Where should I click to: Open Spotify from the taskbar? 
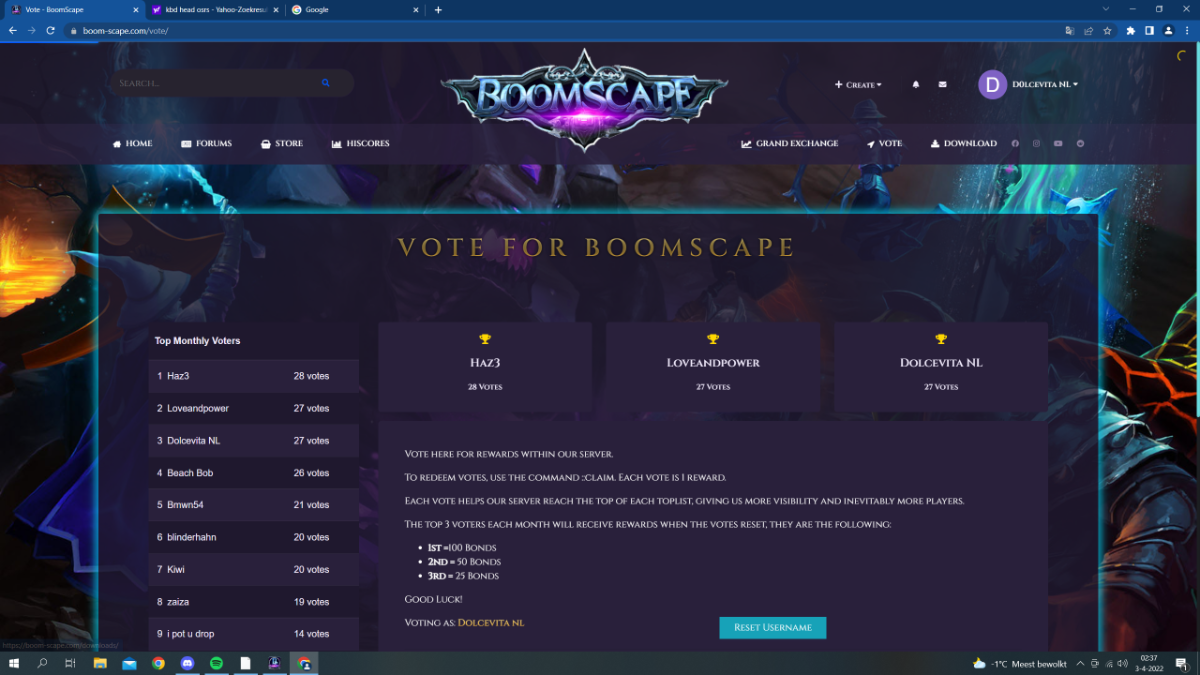tap(216, 663)
